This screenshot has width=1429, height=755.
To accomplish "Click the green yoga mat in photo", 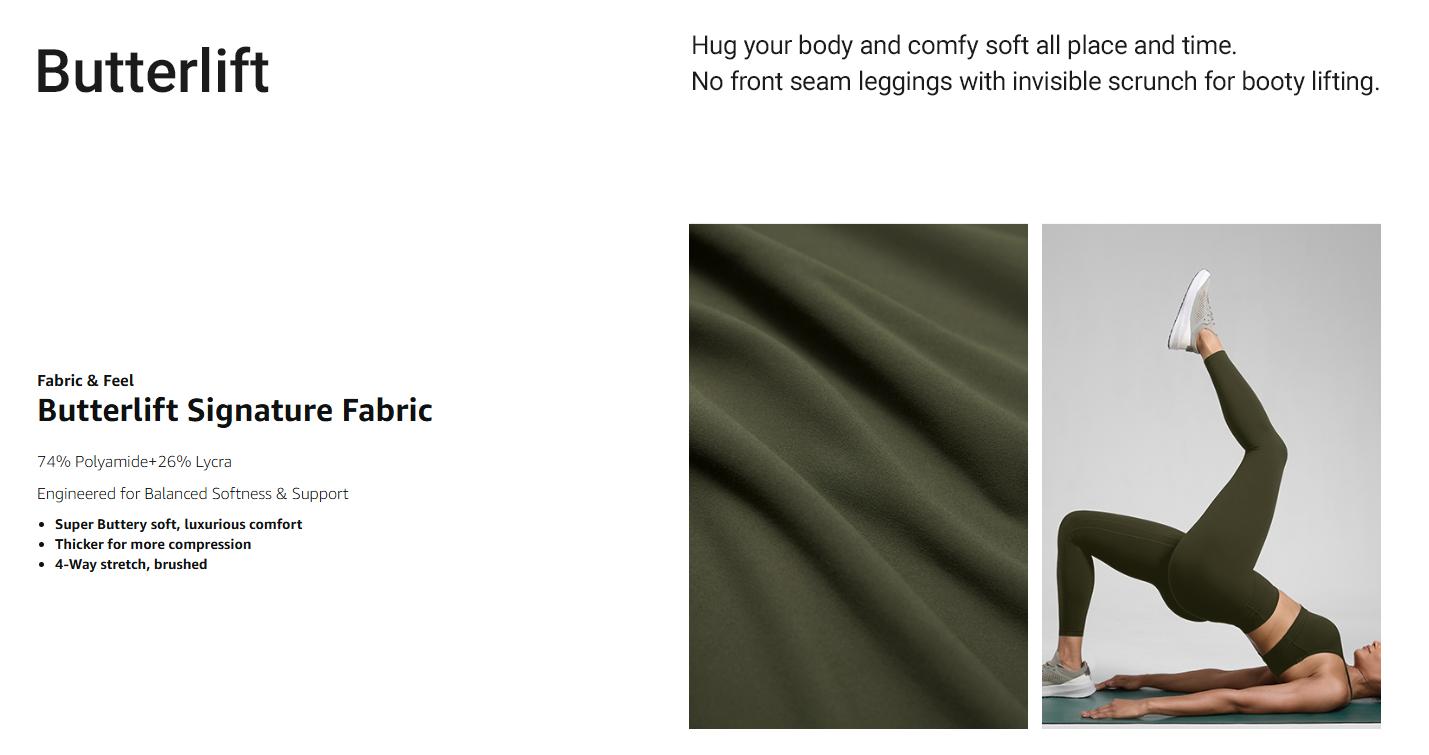I will [1211, 705].
